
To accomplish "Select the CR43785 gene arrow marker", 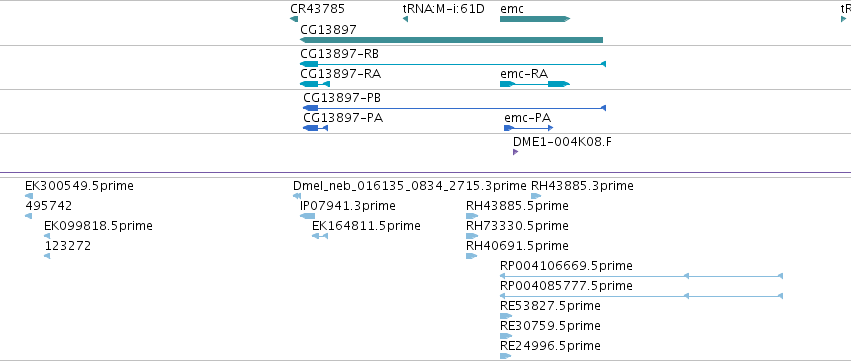I will click(x=294, y=19).
